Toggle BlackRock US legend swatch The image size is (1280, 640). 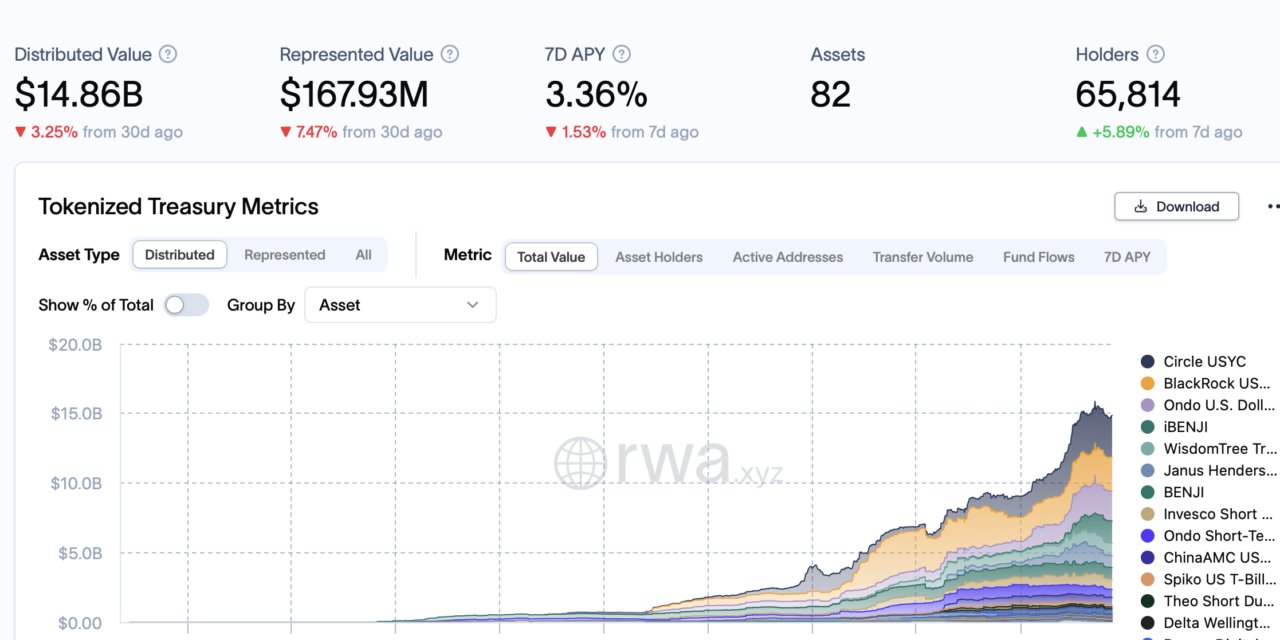click(x=1148, y=384)
